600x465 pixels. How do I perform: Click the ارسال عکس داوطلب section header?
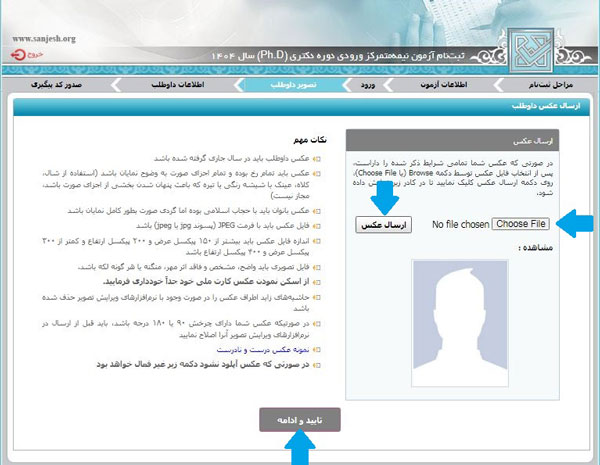tap(558, 104)
